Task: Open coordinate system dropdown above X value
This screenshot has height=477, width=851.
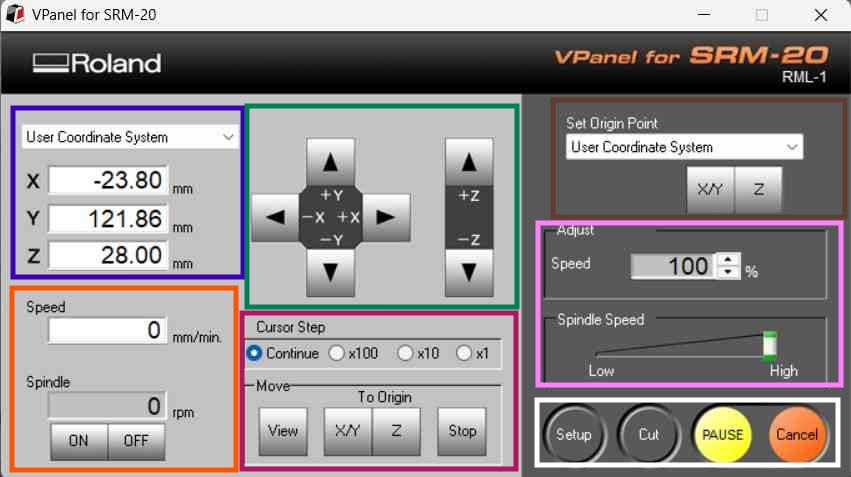Action: pyautogui.click(x=130, y=137)
